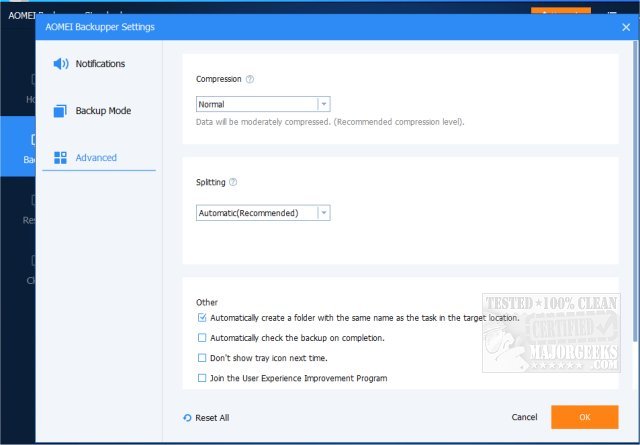Screen dimensions: 640x445
Task: Expand the Compression level dropdown arrow
Action: 324,104
